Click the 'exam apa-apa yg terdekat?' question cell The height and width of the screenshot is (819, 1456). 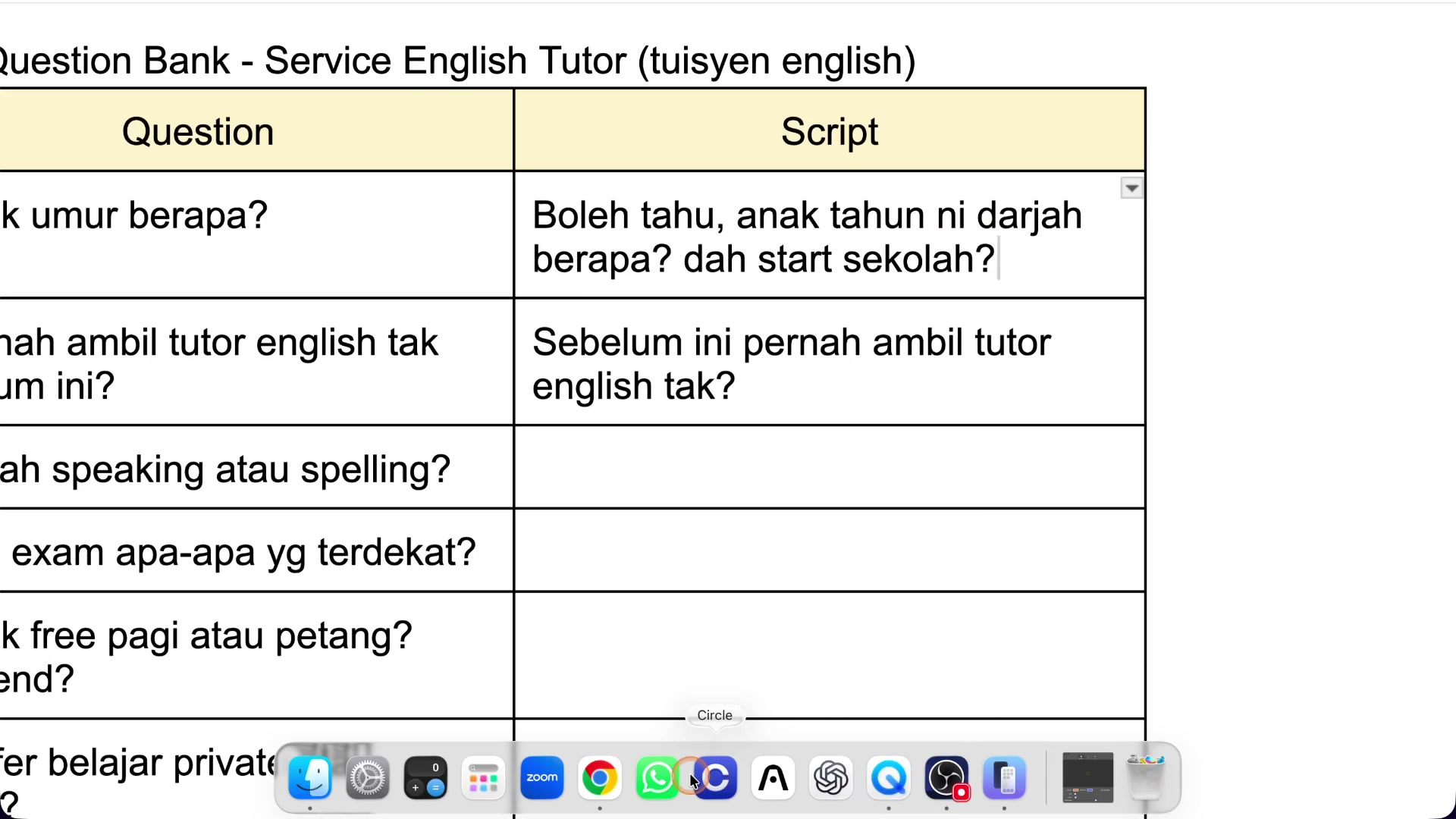point(256,551)
